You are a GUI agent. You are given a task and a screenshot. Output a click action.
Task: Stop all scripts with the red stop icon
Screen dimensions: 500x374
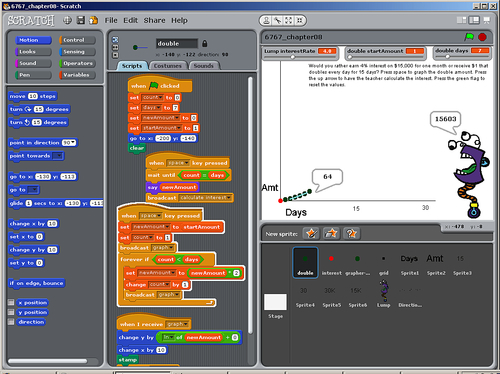click(x=482, y=37)
